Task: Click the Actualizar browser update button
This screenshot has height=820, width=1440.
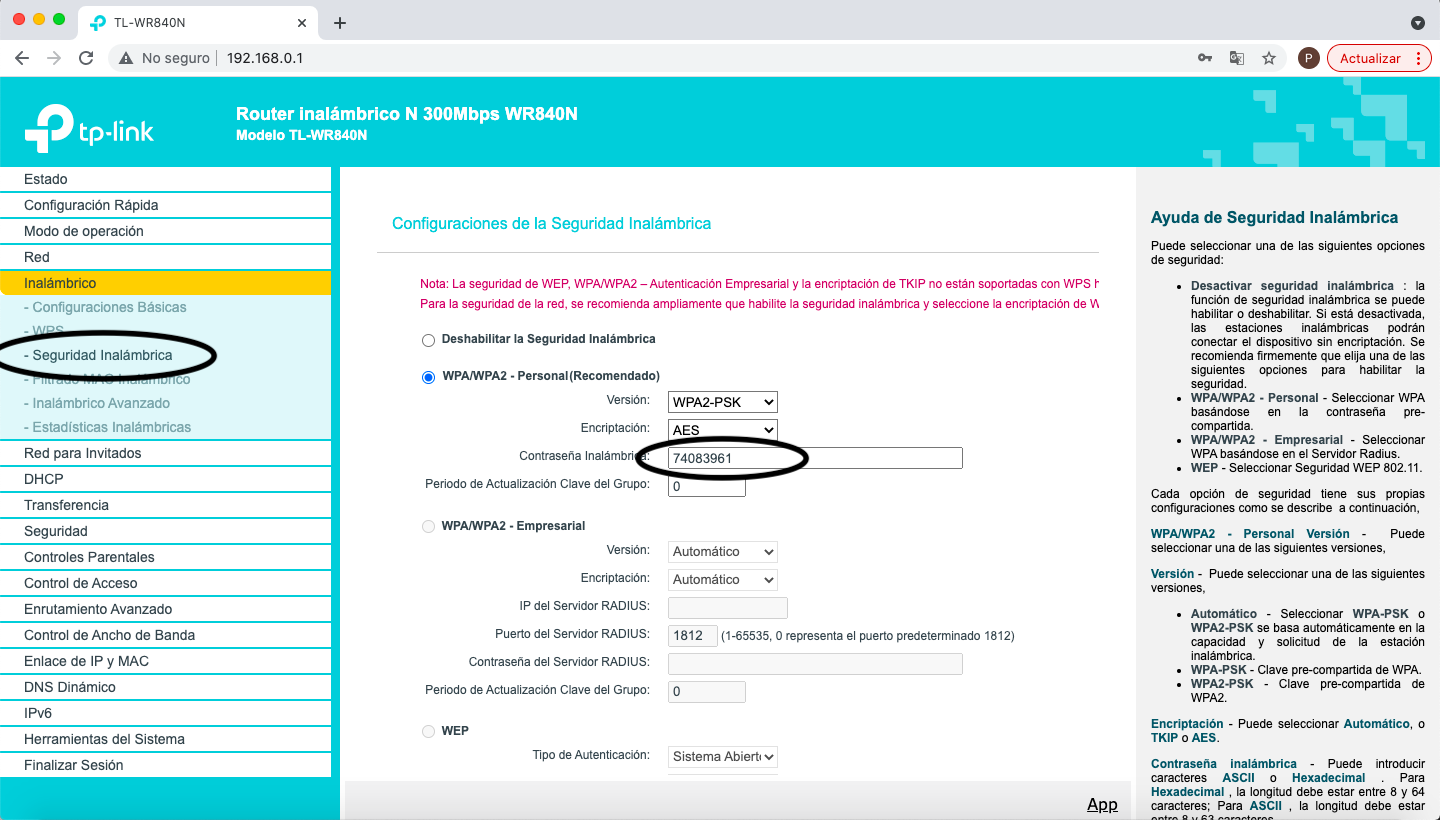Action: click(1370, 58)
